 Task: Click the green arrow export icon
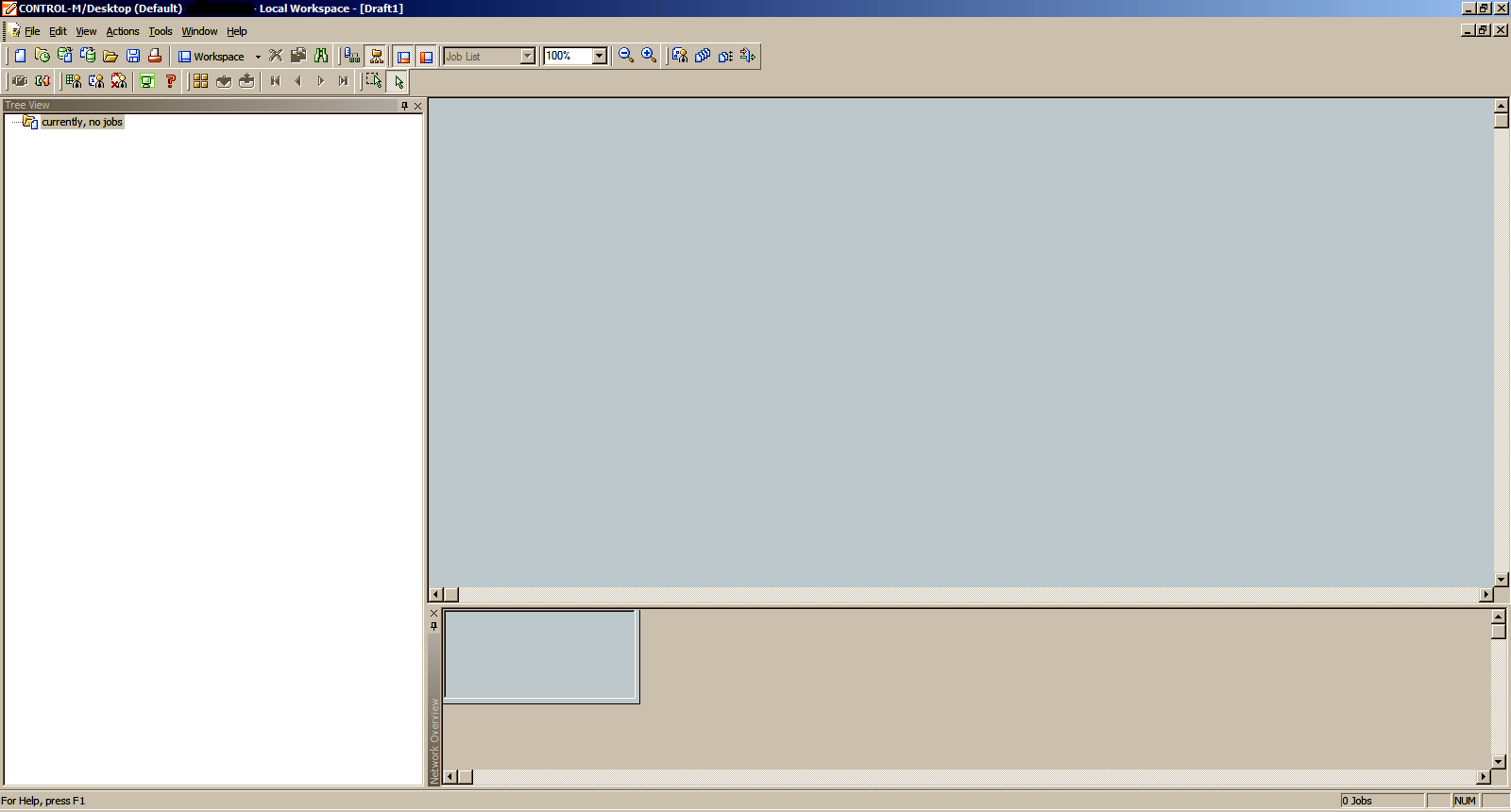(748, 56)
